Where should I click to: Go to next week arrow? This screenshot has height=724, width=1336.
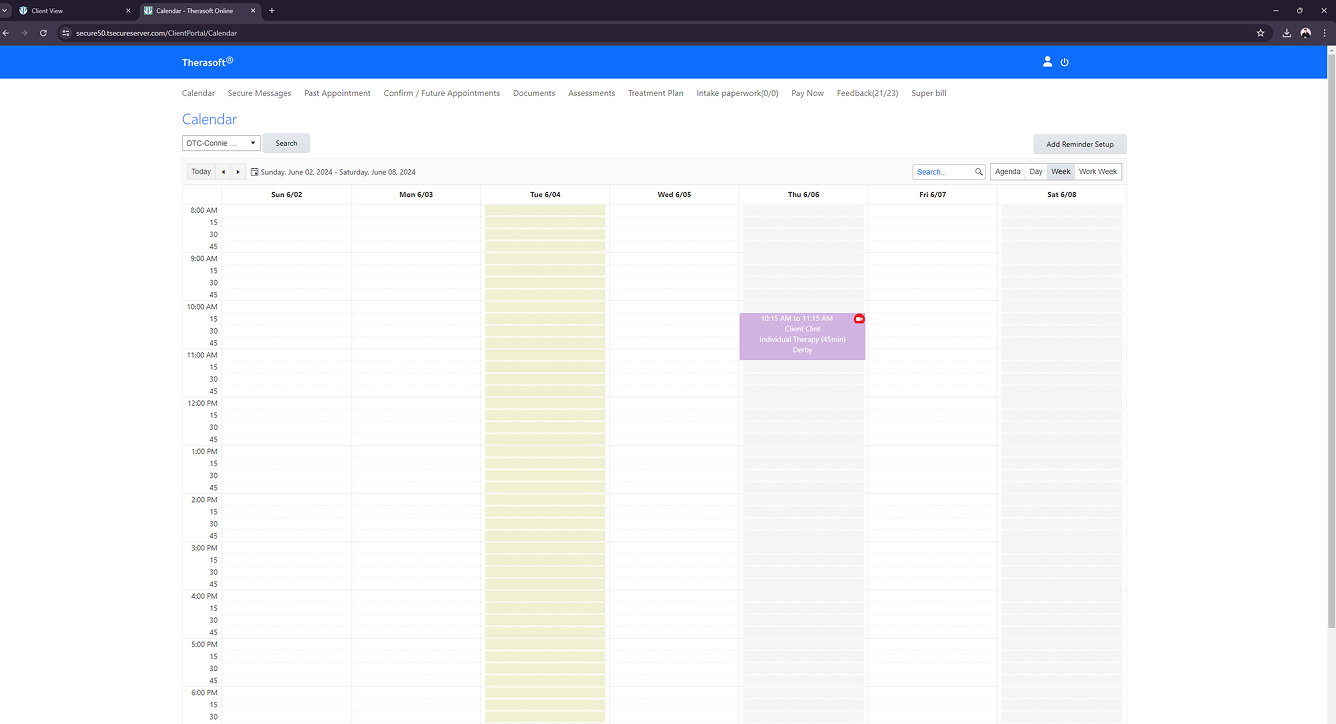click(x=237, y=172)
